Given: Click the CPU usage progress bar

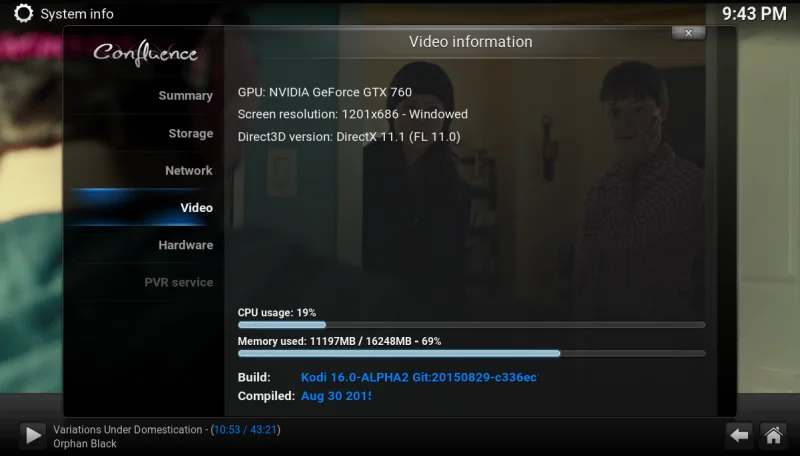Looking at the screenshot, I should coord(471,325).
